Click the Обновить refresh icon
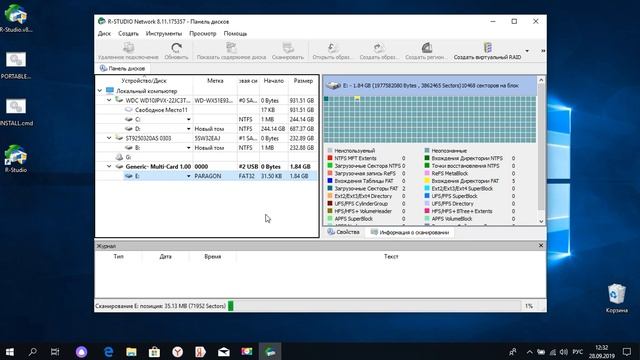This screenshot has height=360, width=640. click(x=176, y=48)
